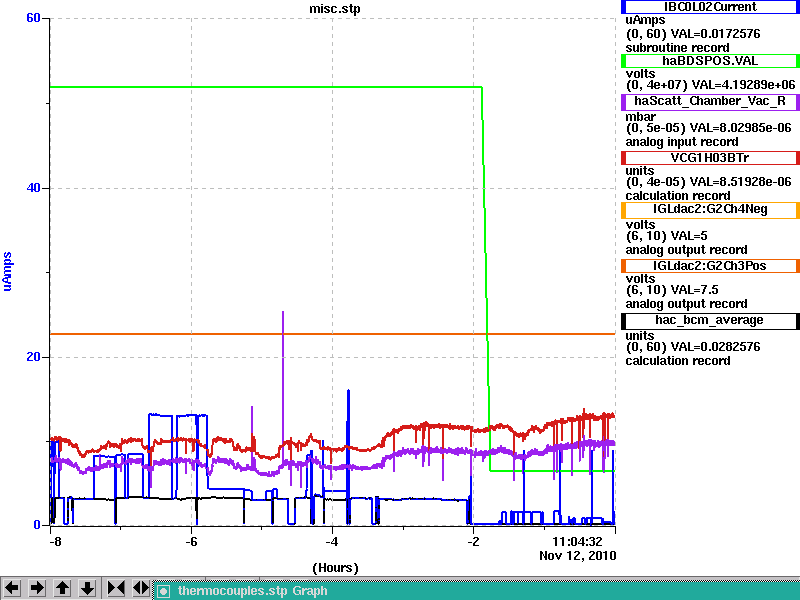Click the -6 hours axis label
Screen dimensions: 800x600
coord(191,542)
